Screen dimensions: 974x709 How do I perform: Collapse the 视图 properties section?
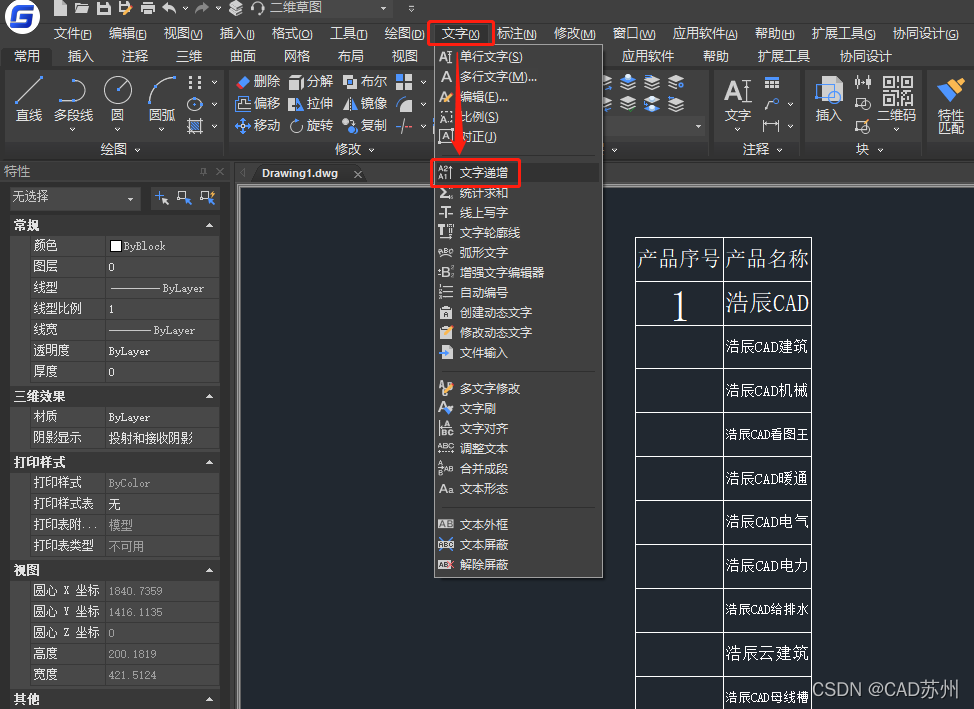coord(209,570)
